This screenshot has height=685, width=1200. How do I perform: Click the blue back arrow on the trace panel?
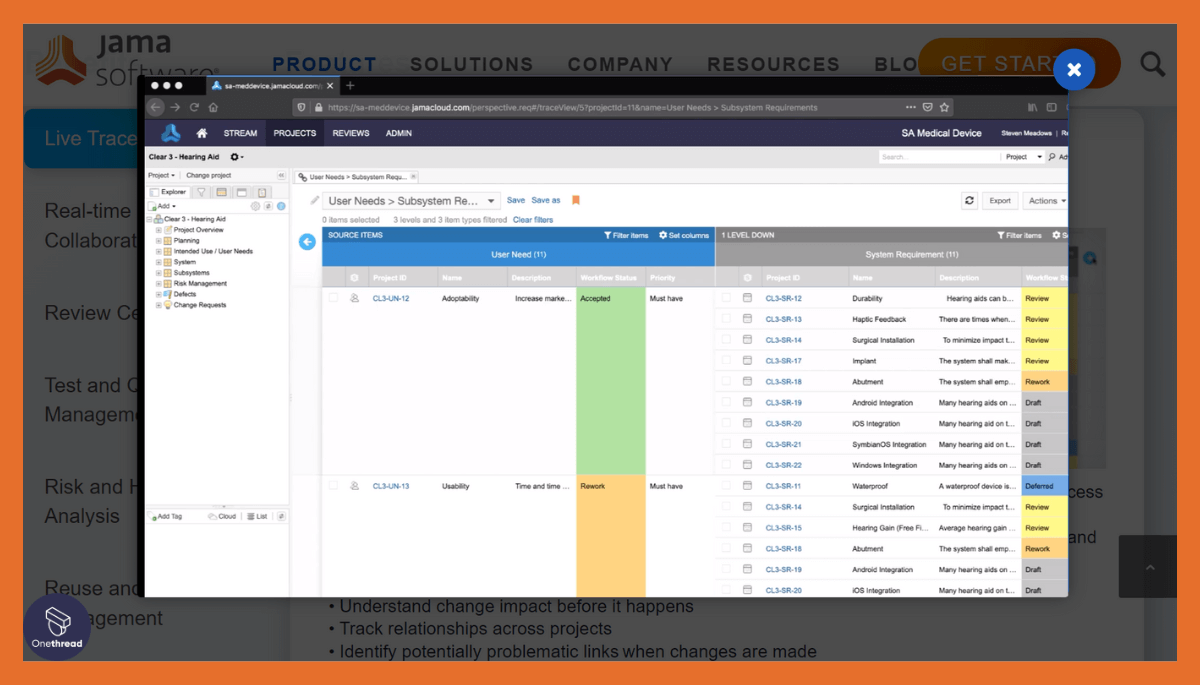click(307, 241)
